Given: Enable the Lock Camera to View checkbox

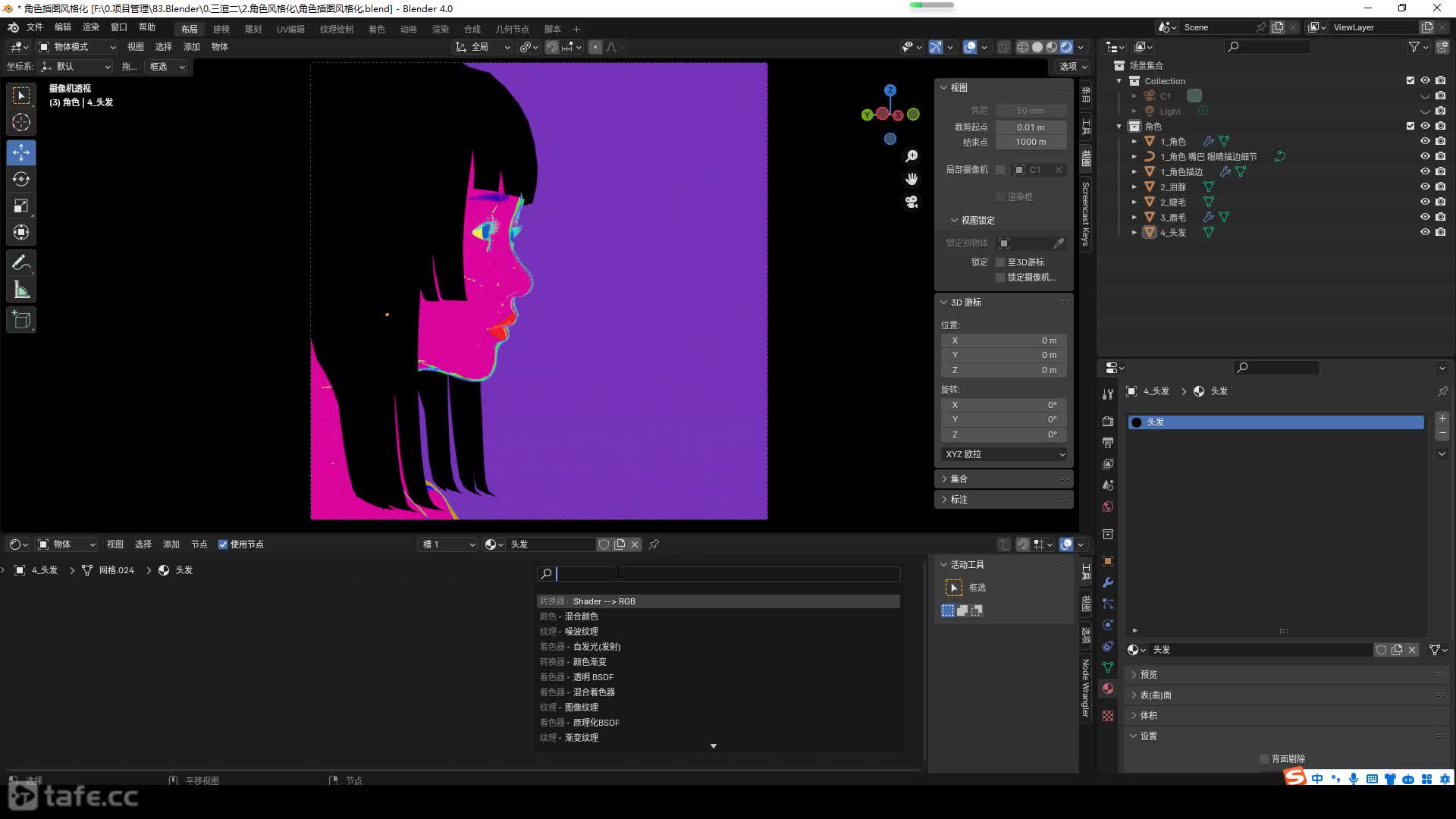Looking at the screenshot, I should [x=1000, y=278].
